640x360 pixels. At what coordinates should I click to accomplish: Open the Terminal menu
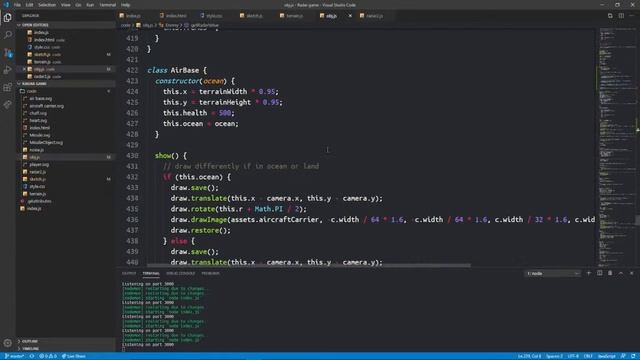108,5
